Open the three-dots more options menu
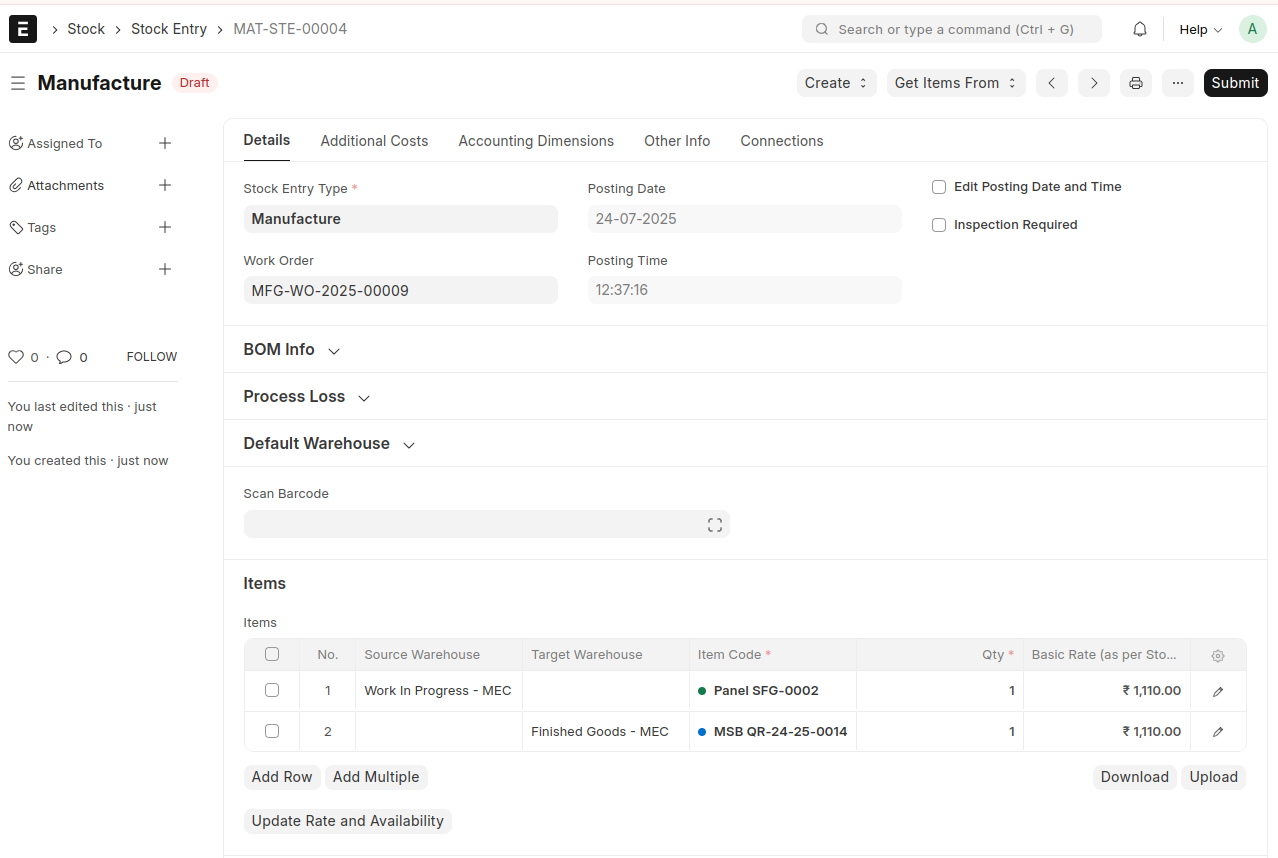This screenshot has height=858, width=1278. [1178, 83]
